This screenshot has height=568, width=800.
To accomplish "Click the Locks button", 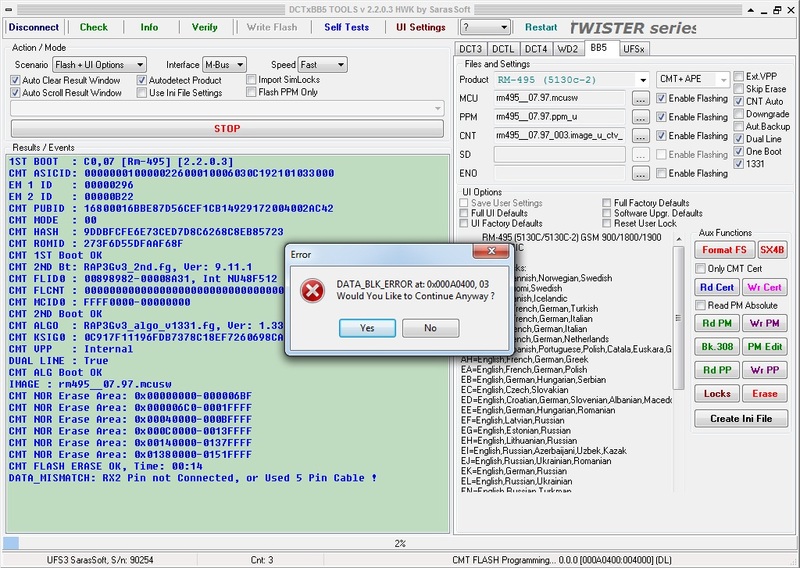I will pos(717,394).
